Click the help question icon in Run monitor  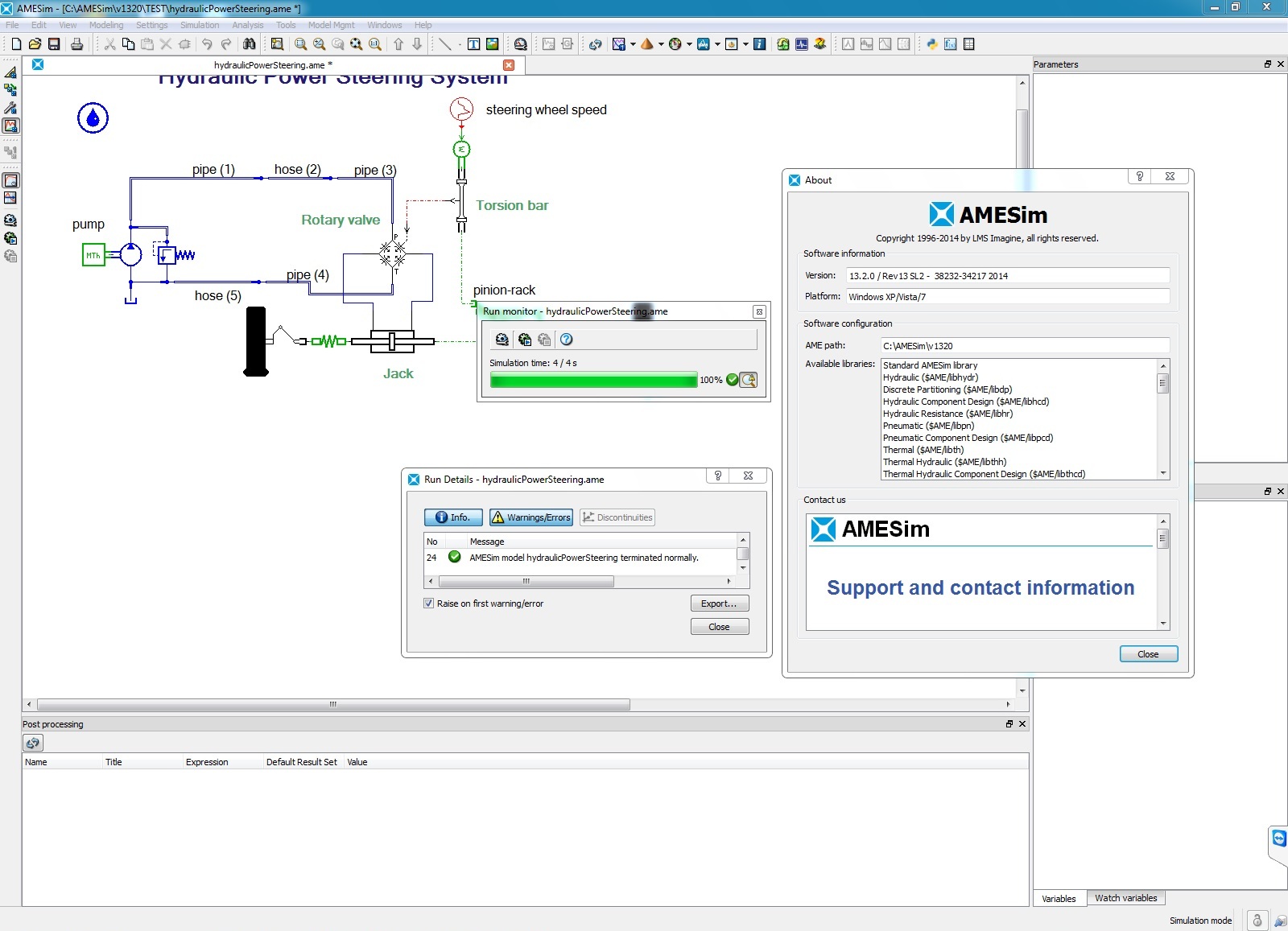(x=566, y=340)
